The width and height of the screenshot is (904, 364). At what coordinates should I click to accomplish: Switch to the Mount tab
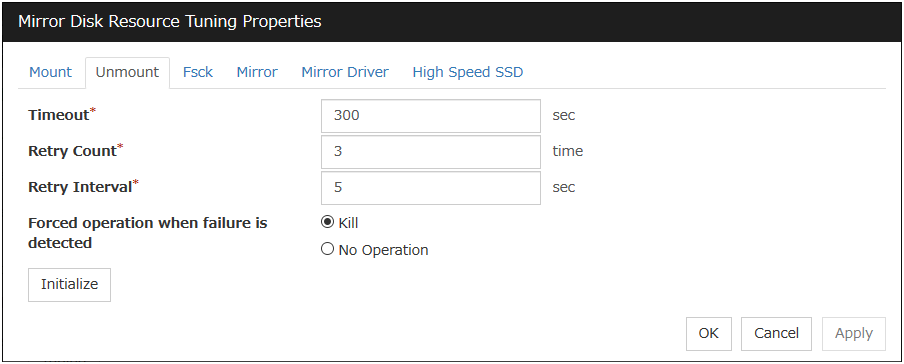(x=51, y=72)
